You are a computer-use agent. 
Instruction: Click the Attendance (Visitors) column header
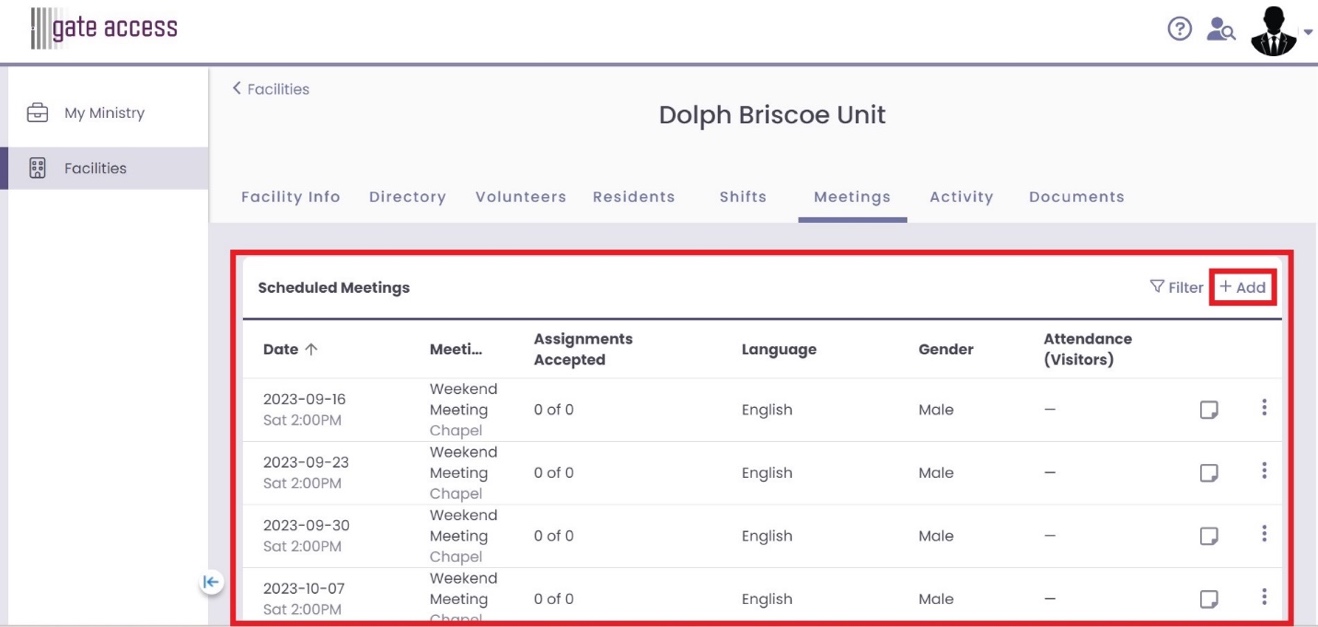(x=1088, y=349)
